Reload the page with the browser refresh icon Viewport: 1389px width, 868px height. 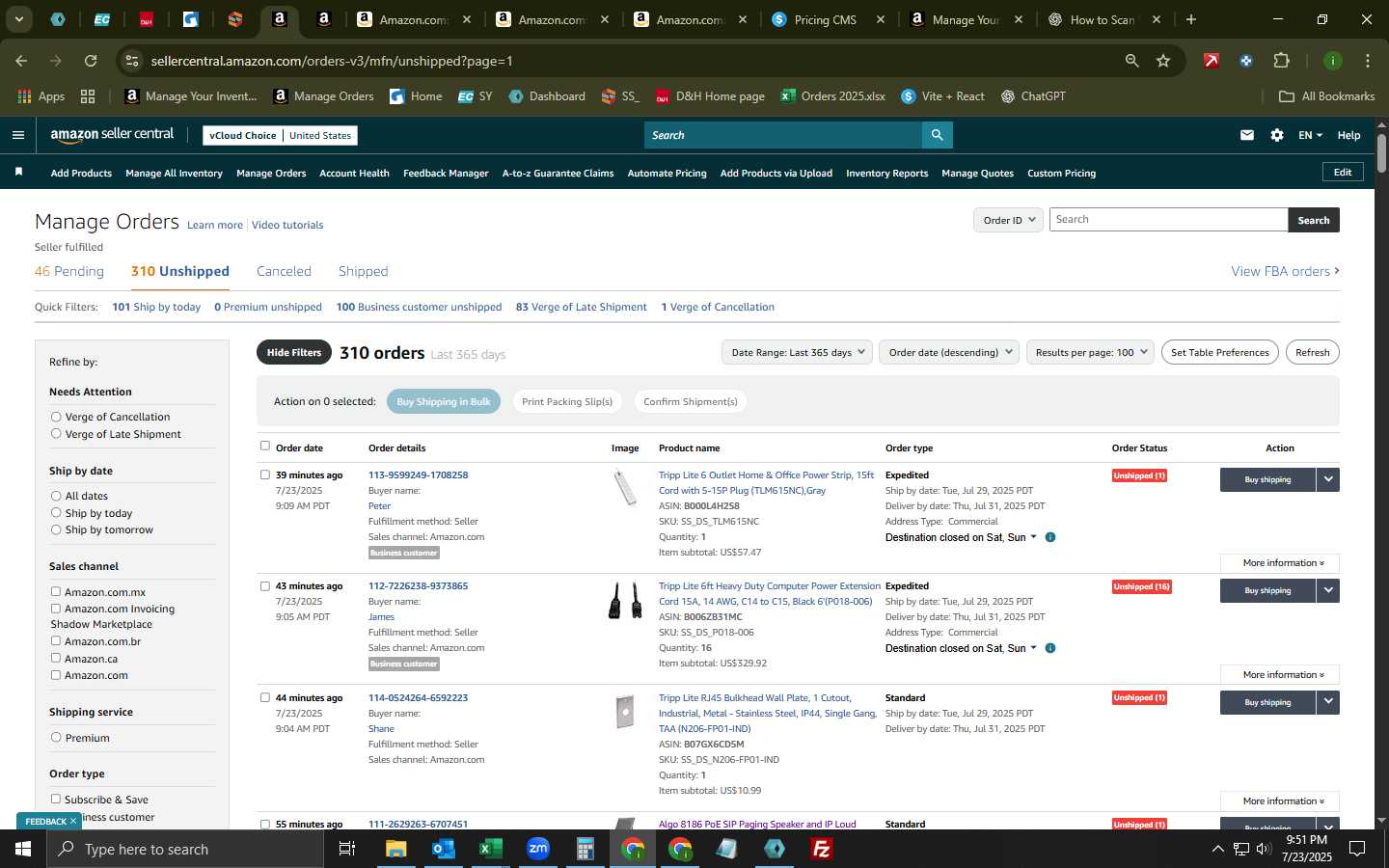coord(91,61)
